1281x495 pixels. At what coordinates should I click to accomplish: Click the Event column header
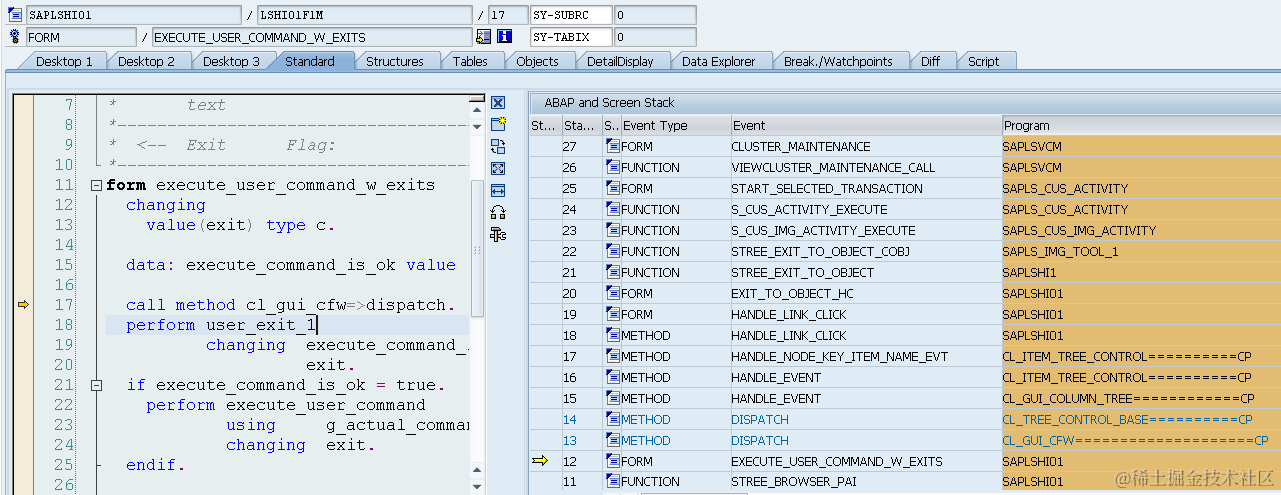[866, 126]
